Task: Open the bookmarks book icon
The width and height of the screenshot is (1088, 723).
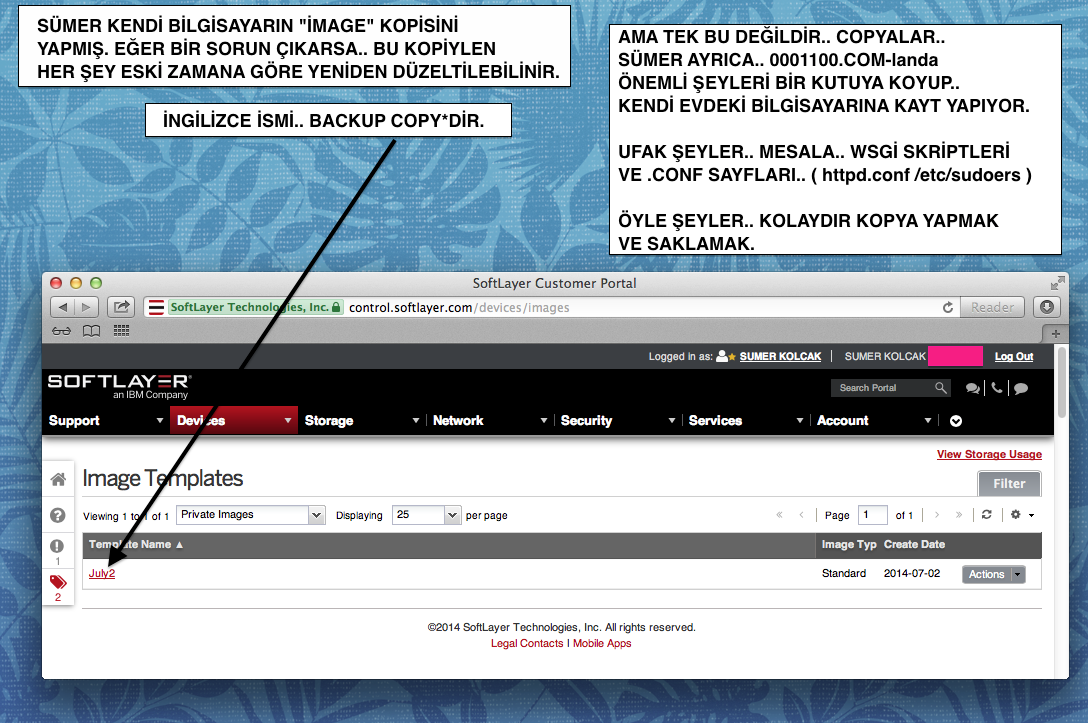Action: click(x=92, y=331)
